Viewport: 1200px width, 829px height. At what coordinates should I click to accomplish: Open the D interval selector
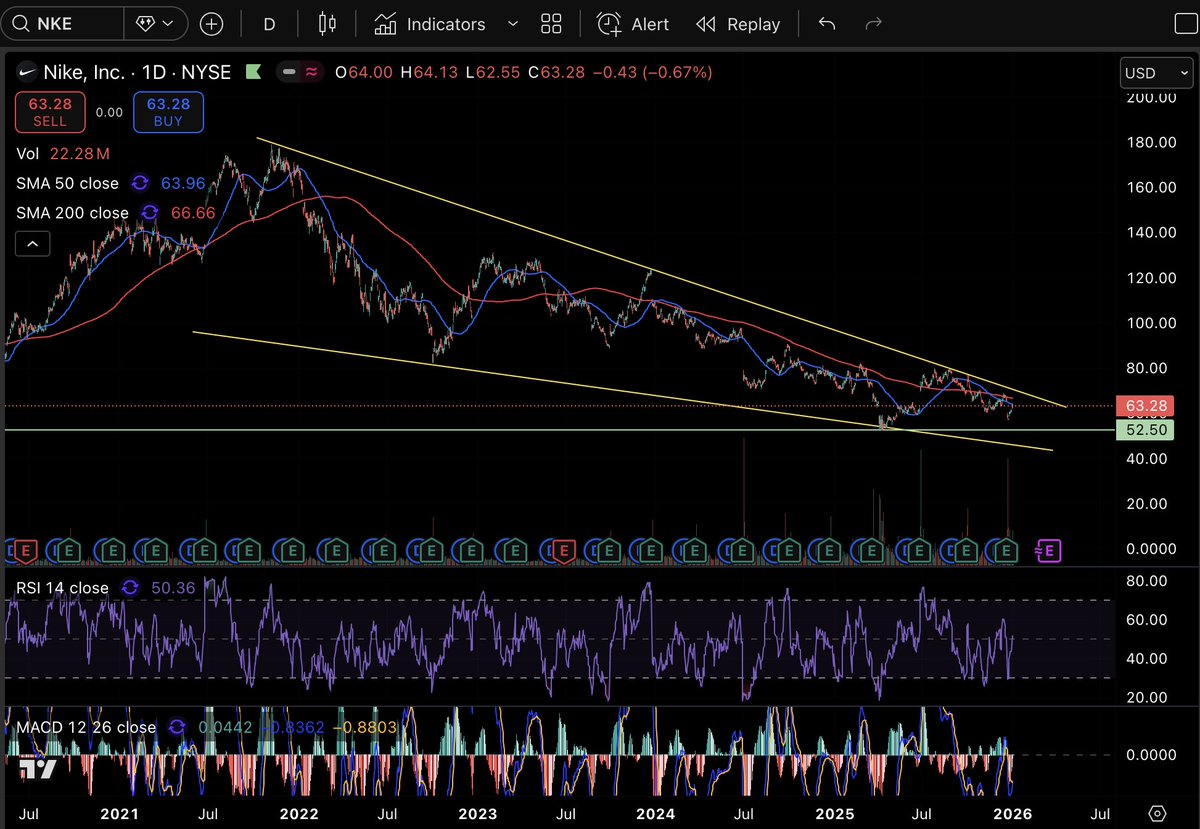coord(269,24)
